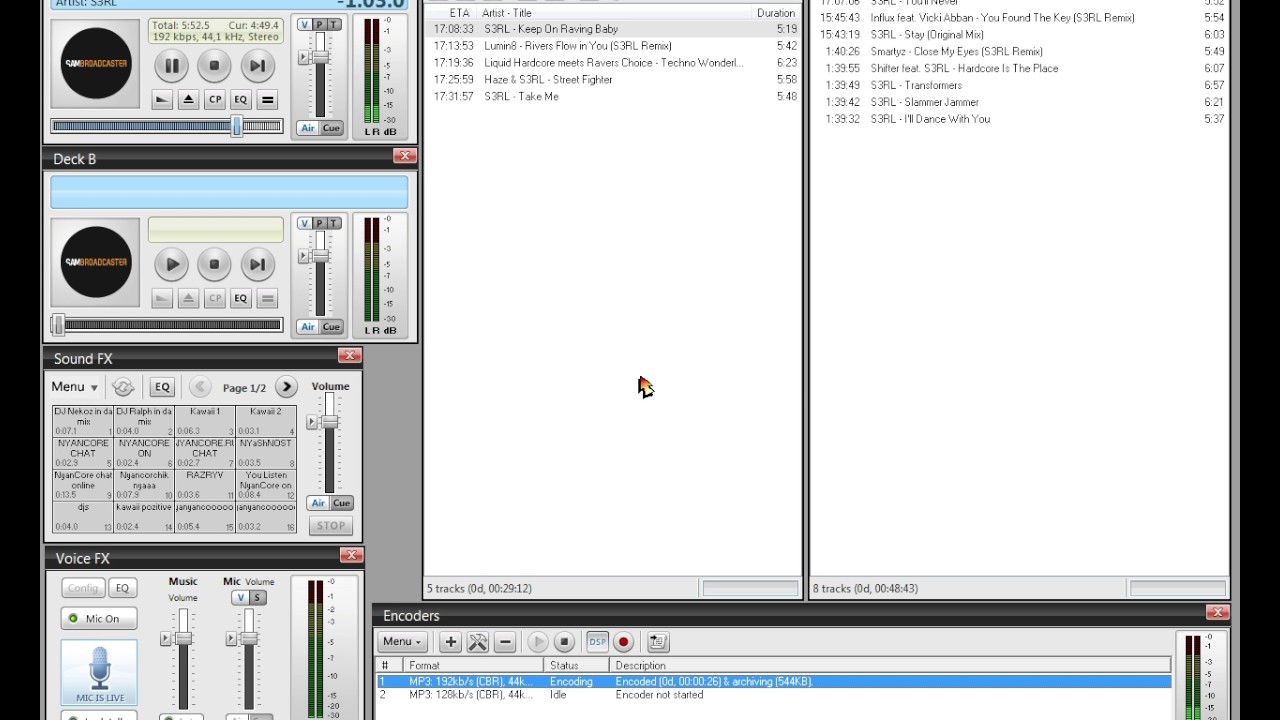Click the fade-out icon on Deck A
This screenshot has width=1280, height=720.
162,100
